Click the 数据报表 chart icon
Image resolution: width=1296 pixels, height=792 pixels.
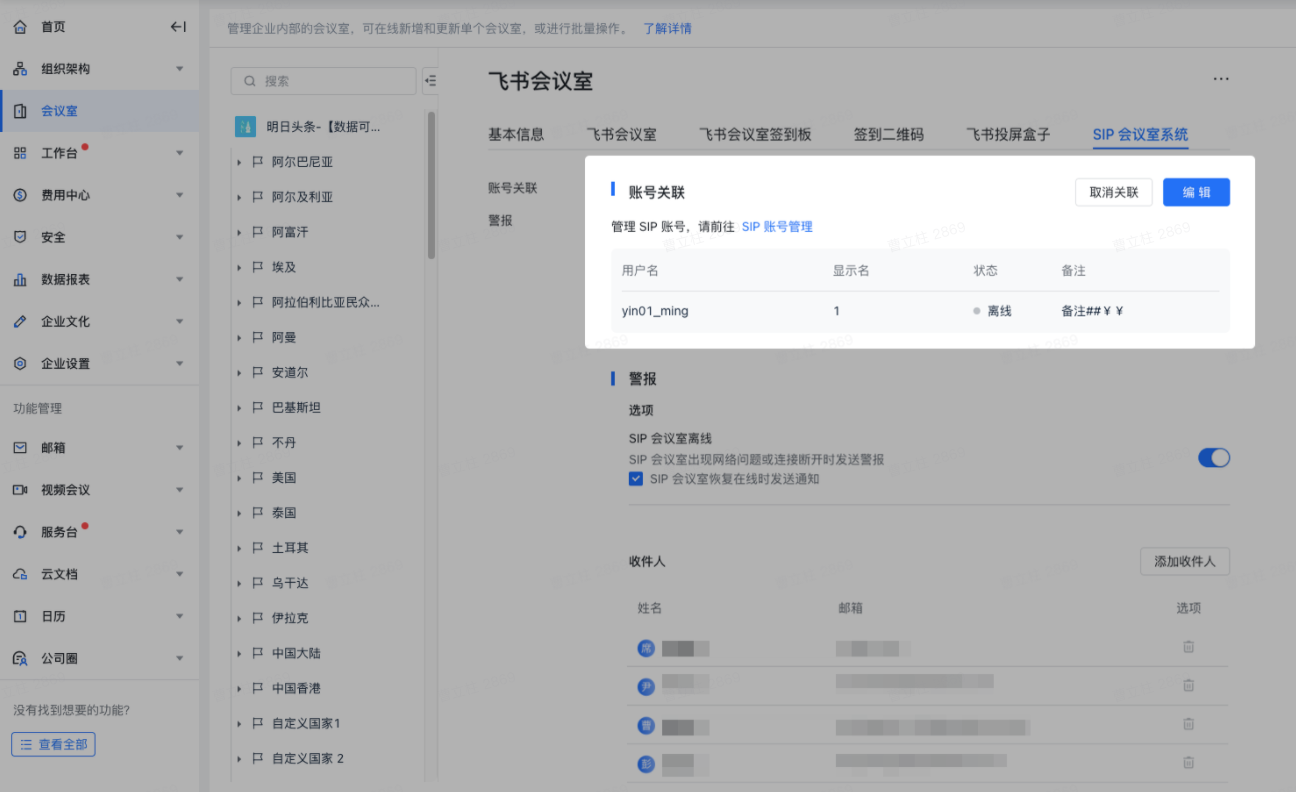click(x=20, y=279)
